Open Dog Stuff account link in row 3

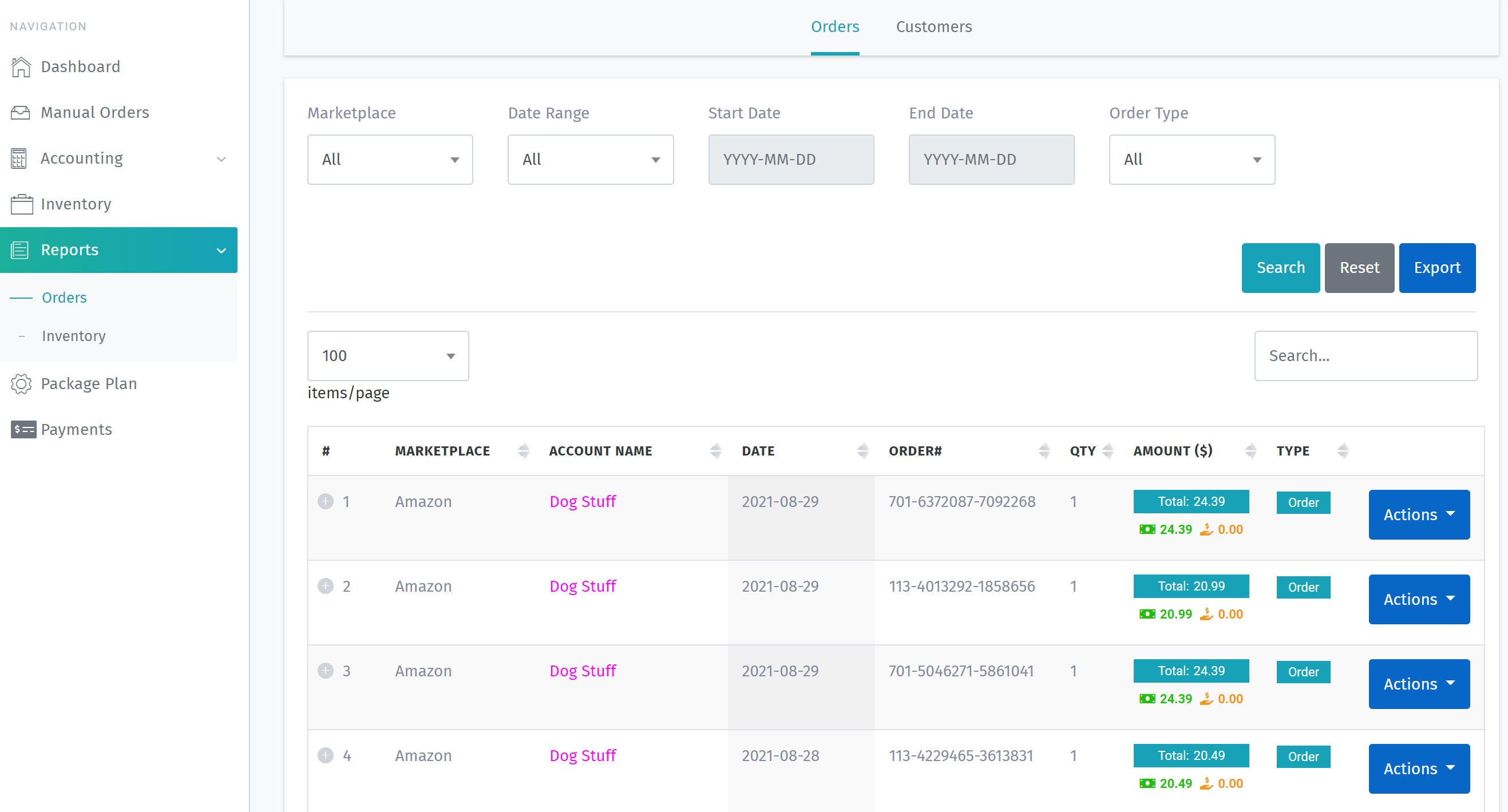pyautogui.click(x=583, y=671)
